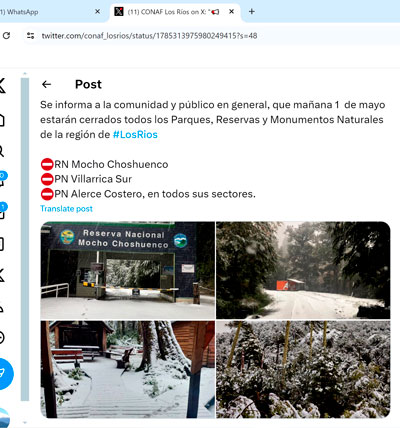The width and height of the screenshot is (400, 428).
Task: Open the snowy picnic shelter photo
Action: point(128,369)
